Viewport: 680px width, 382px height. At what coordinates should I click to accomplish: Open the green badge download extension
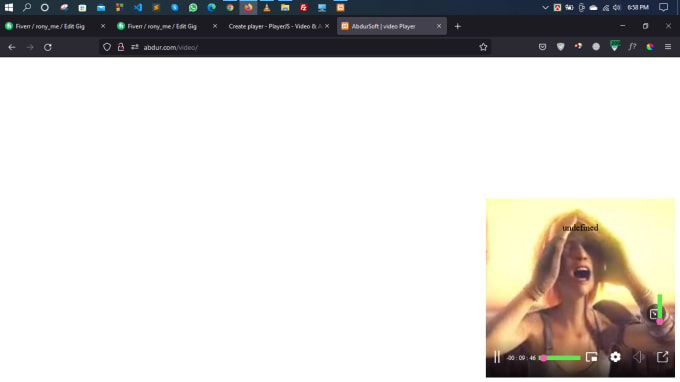(x=615, y=46)
